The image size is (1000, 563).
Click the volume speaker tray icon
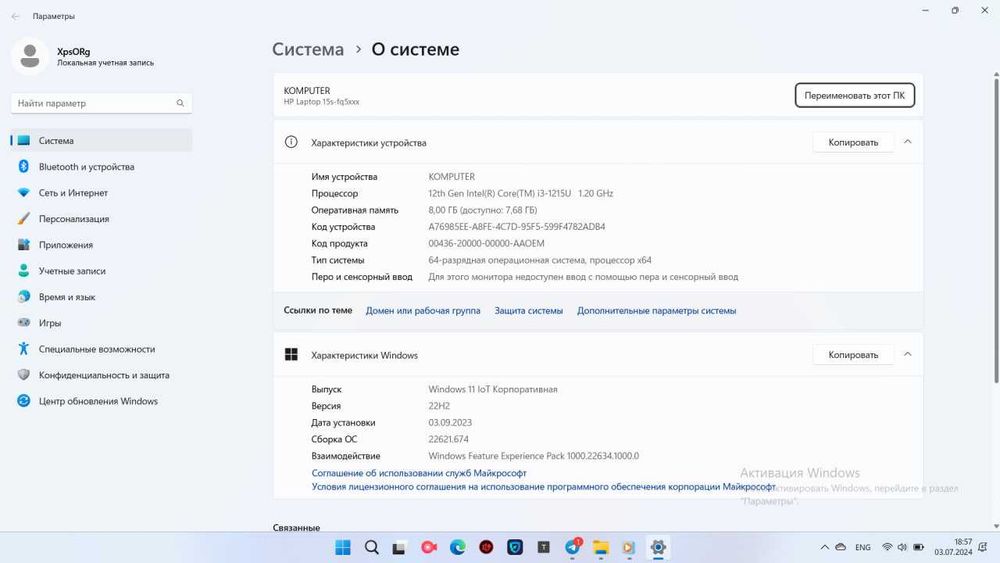(x=902, y=547)
